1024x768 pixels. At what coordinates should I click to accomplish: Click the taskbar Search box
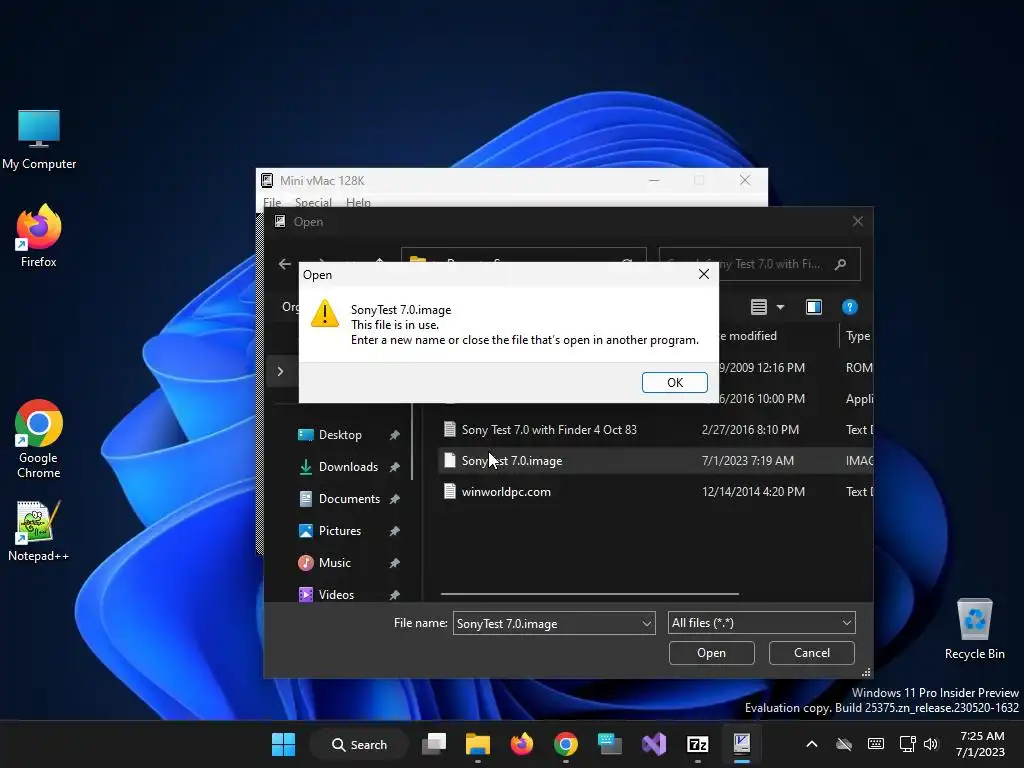coord(360,744)
